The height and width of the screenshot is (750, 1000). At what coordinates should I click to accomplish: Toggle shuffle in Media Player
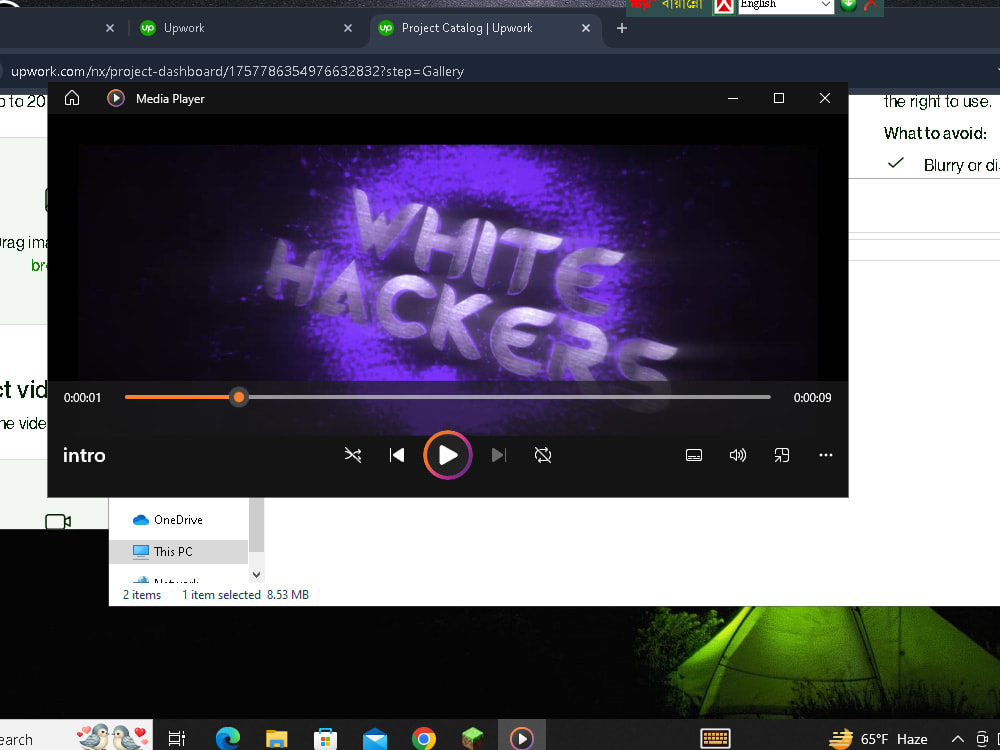pyautogui.click(x=353, y=455)
